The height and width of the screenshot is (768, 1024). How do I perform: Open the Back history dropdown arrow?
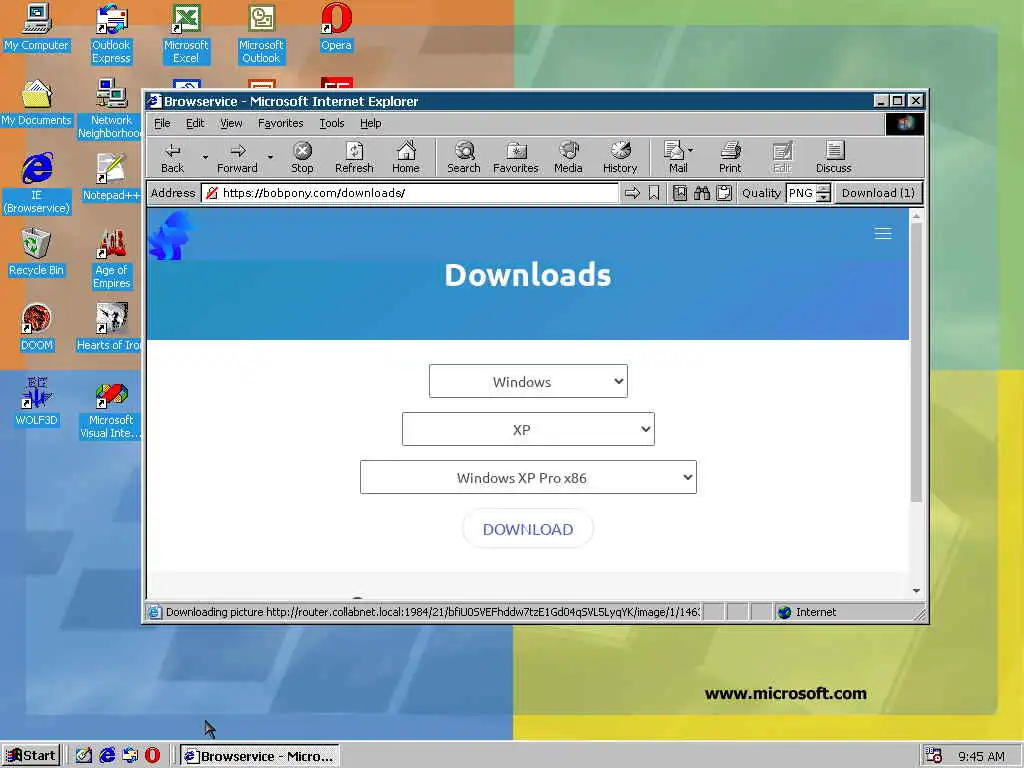click(205, 157)
